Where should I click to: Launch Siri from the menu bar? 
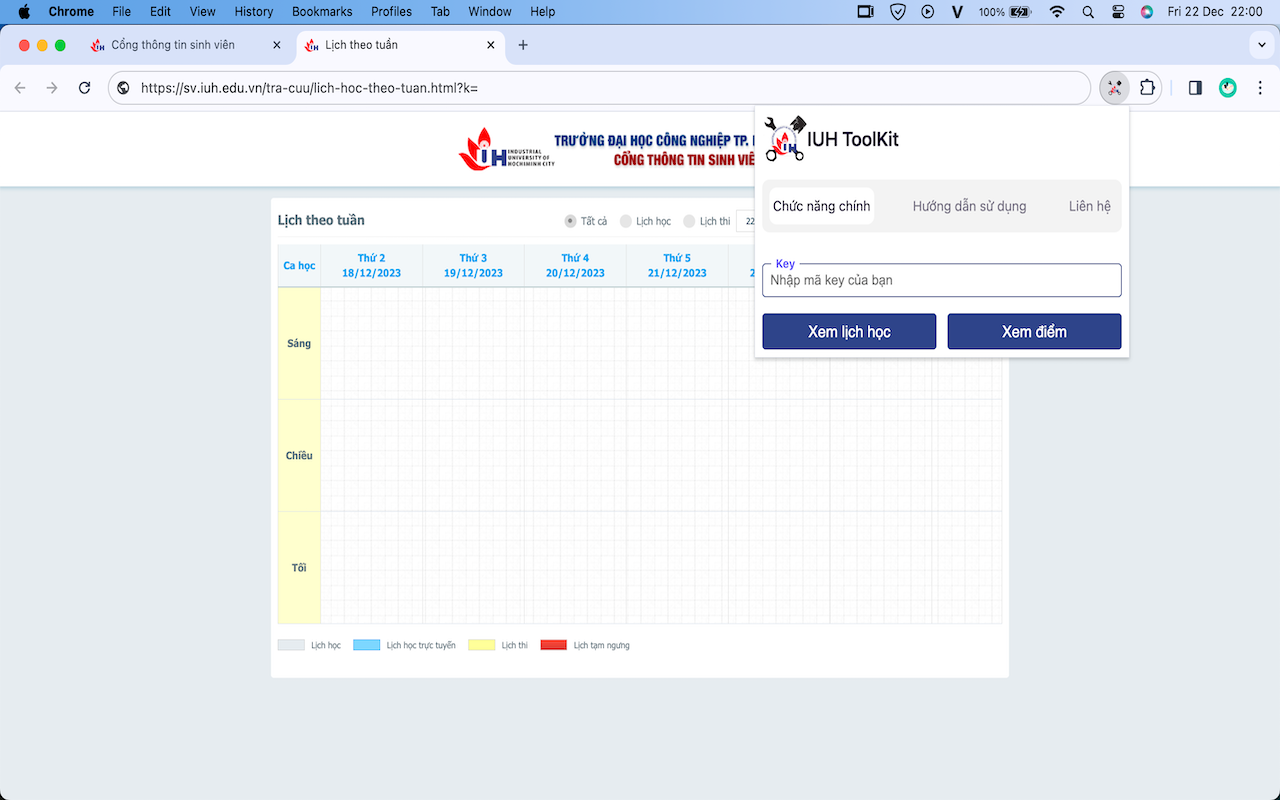pos(1147,12)
